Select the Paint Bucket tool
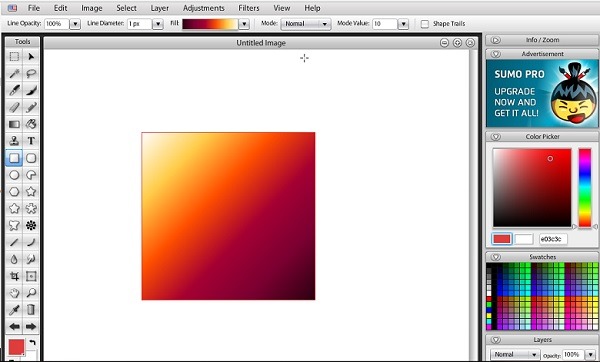Viewport: 600px width, 362px height. [x=31, y=124]
